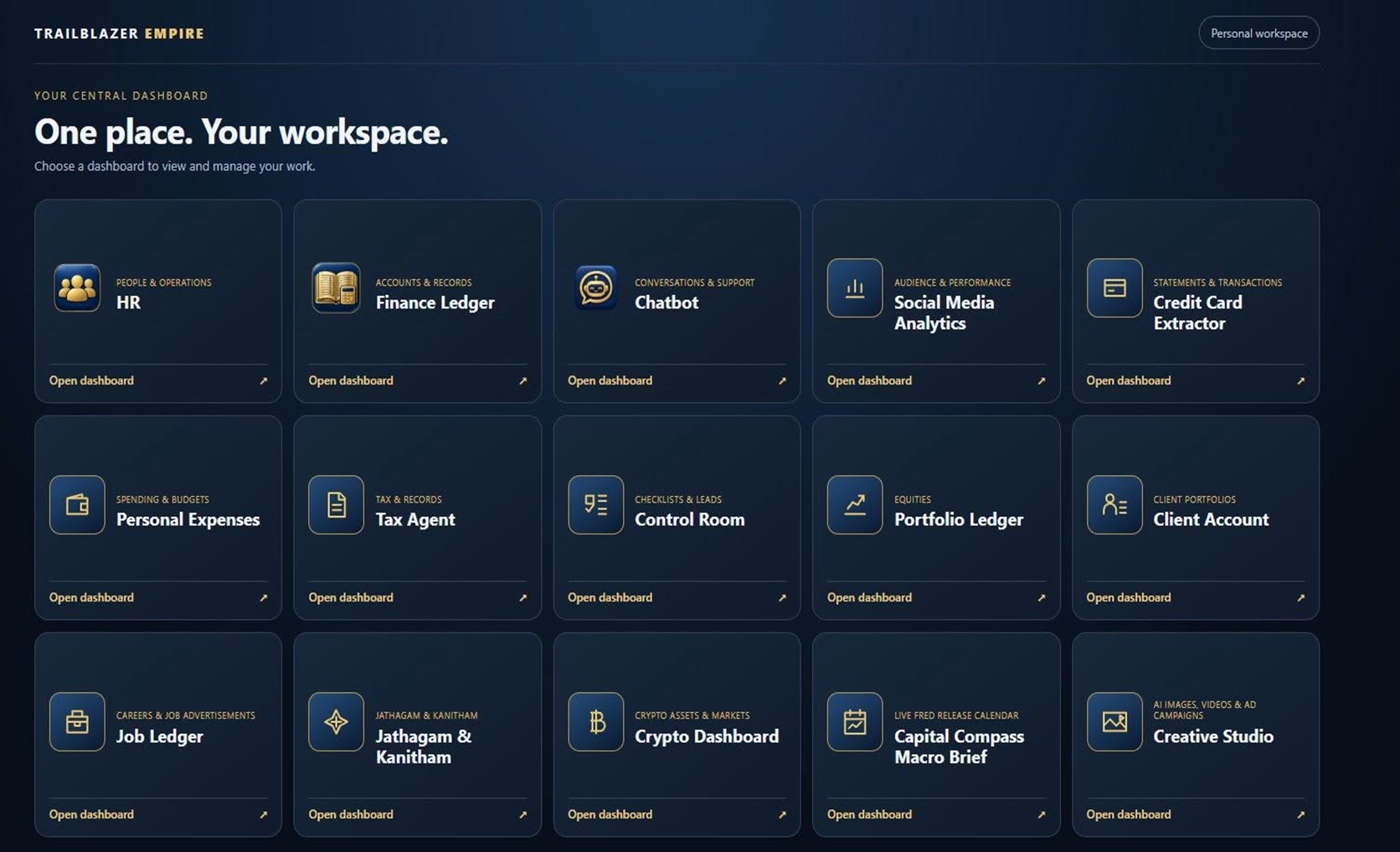This screenshot has width=1400, height=852.
Task: Click the Trailblazer Empire logo text
Action: pos(119,34)
